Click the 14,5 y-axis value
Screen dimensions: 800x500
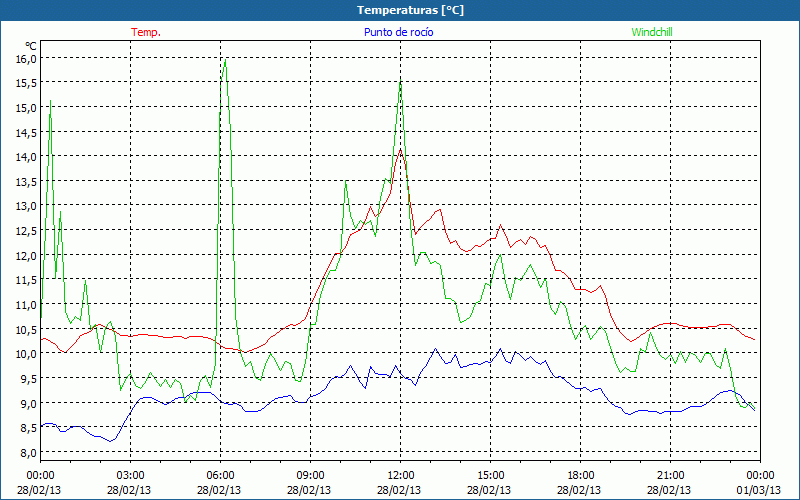[x=27, y=132]
